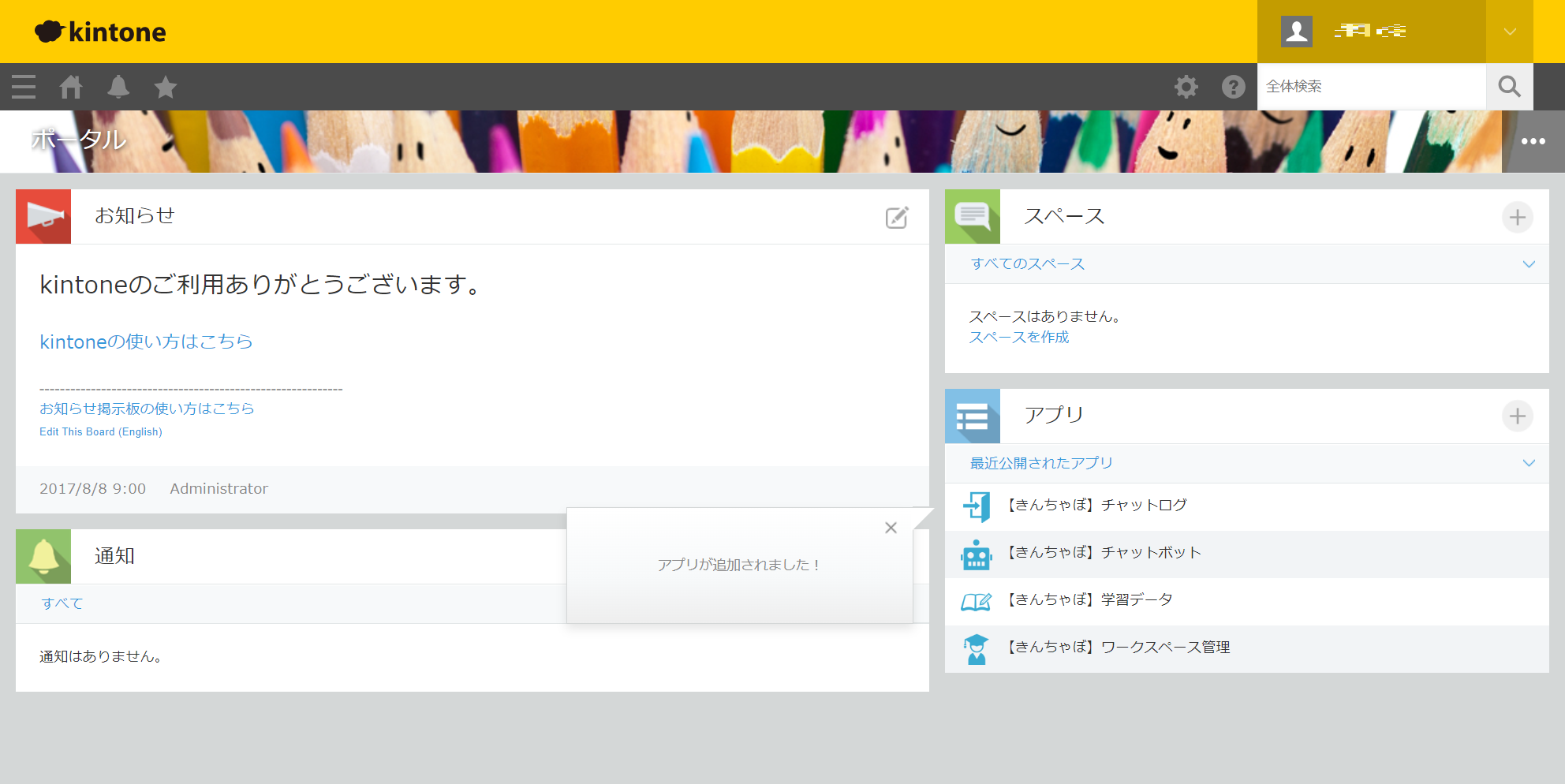Select the すべて notifications filter
This screenshot has height=784, width=1565.
[62, 603]
